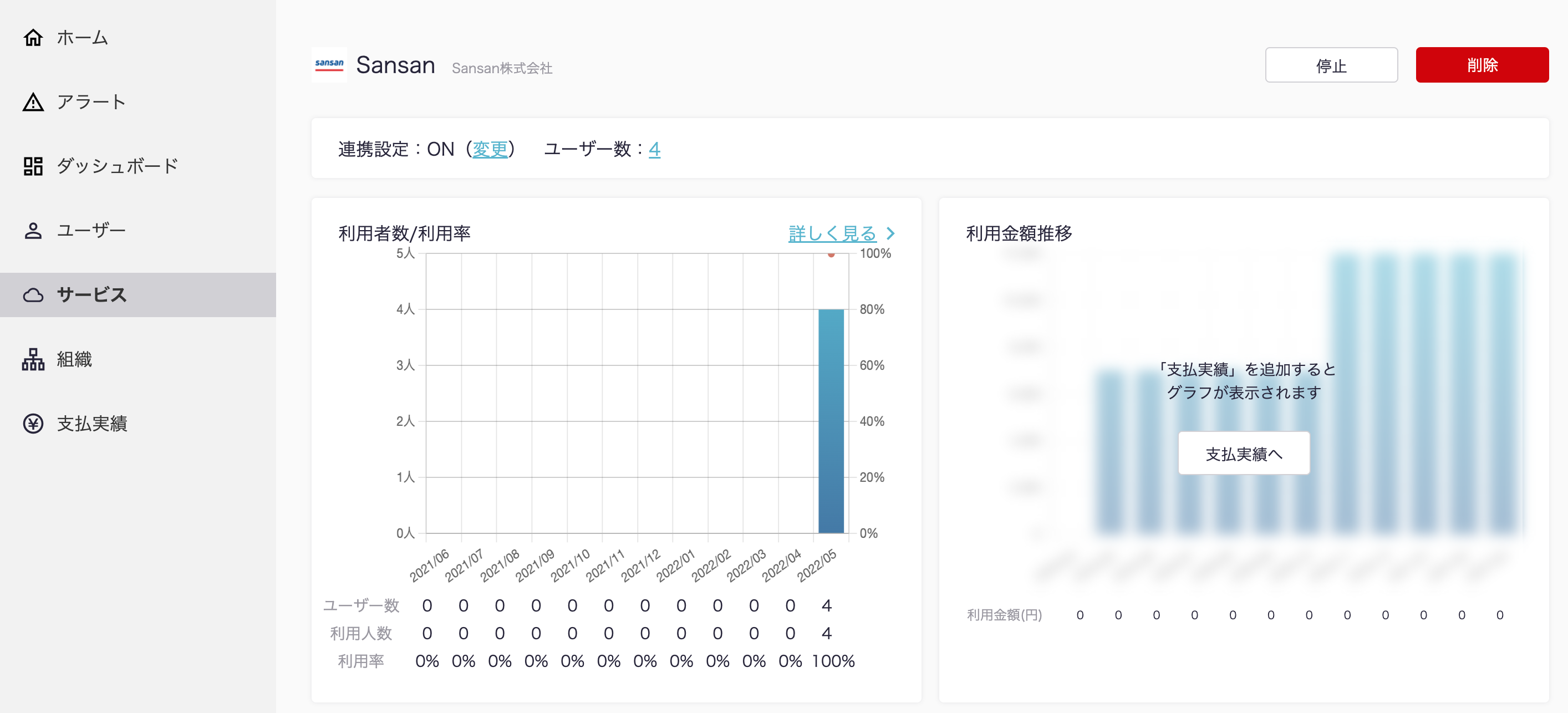Open the ダッシュボード menu item
Screen dimensions: 1568x713
pyautogui.click(x=117, y=166)
